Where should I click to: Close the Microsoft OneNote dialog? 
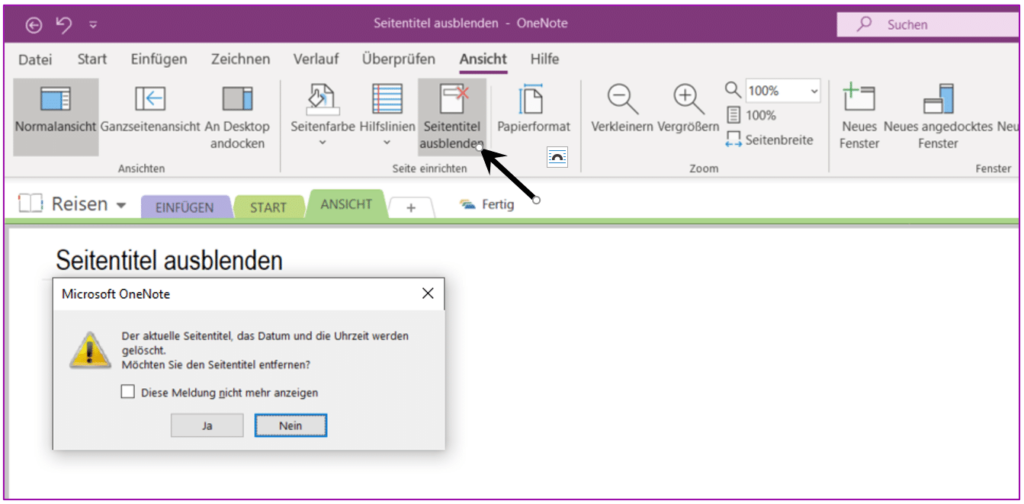coord(428,294)
